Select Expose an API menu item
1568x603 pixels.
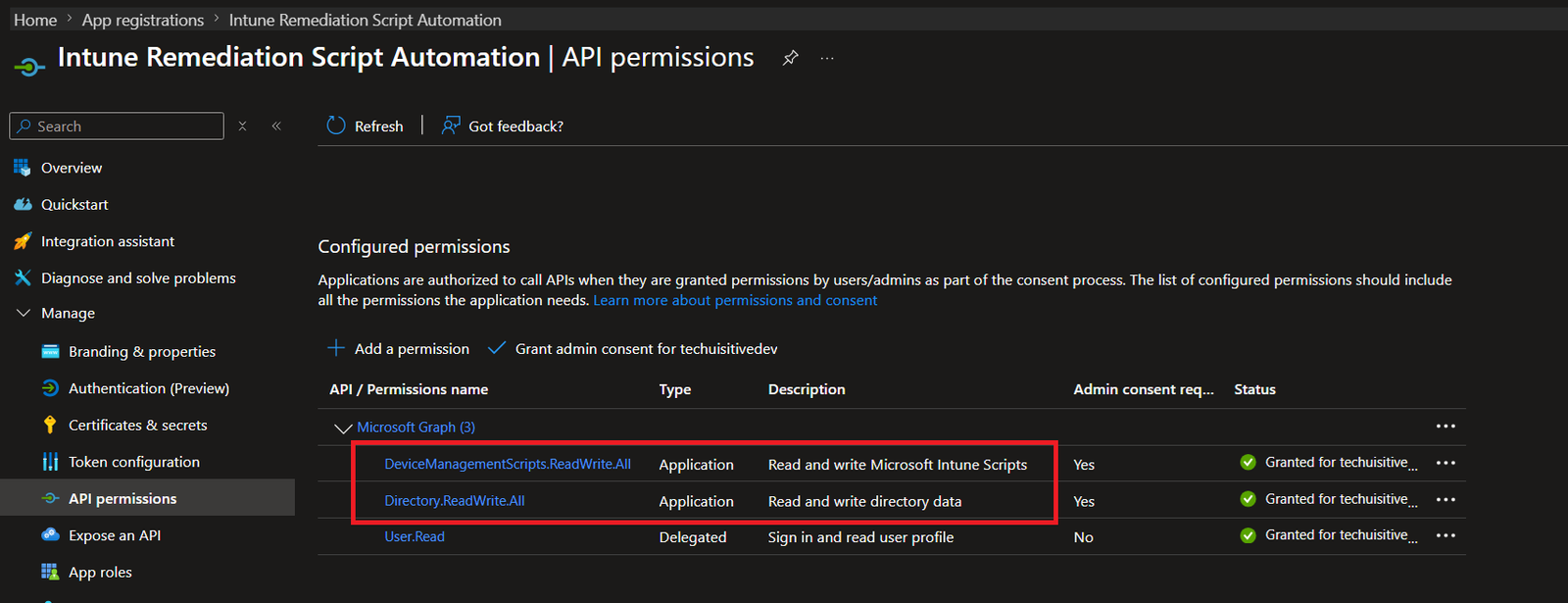click(115, 535)
